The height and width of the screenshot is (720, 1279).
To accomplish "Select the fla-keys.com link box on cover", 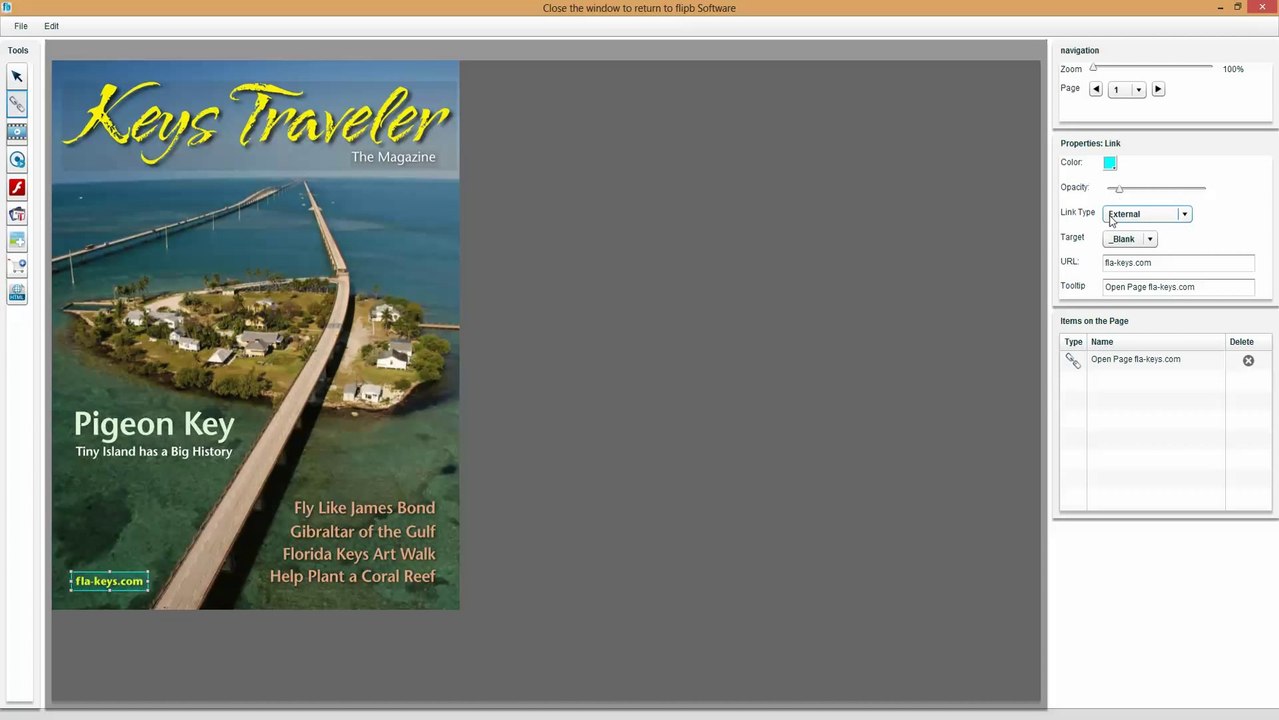I will (109, 581).
